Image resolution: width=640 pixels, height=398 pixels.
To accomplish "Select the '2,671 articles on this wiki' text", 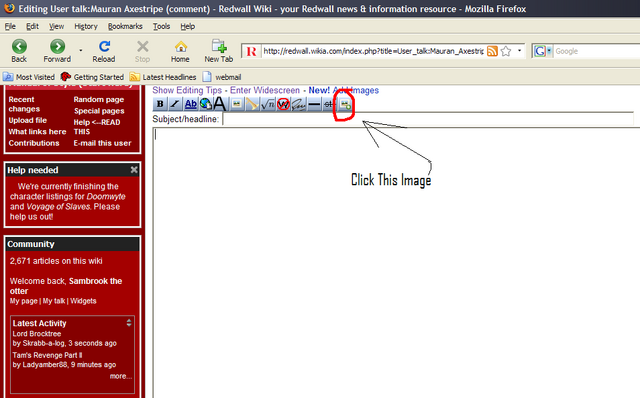I will click(x=56, y=261).
